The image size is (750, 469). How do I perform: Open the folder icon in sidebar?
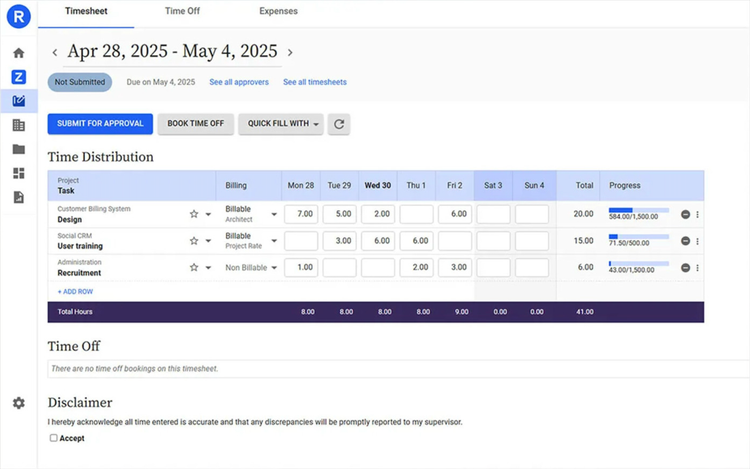[18, 149]
